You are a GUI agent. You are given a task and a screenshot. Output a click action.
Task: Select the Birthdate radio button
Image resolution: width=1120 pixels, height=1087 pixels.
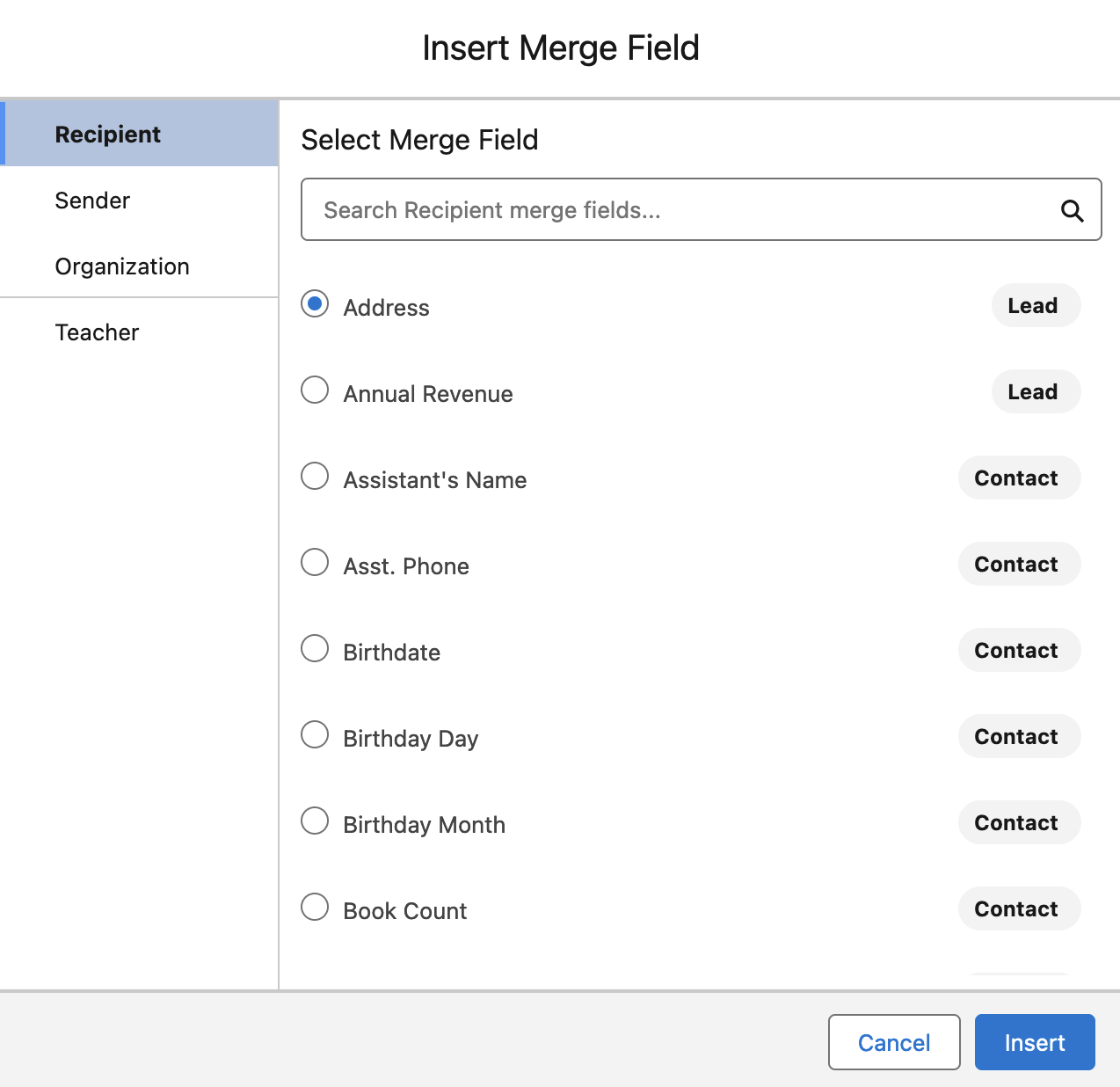coord(315,648)
